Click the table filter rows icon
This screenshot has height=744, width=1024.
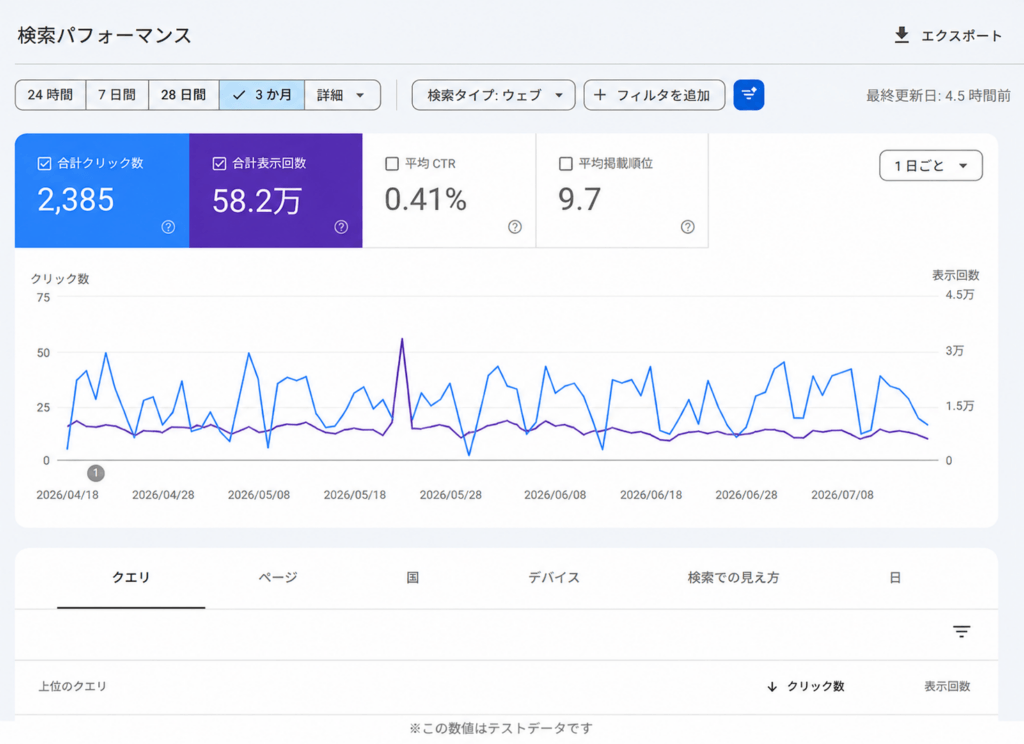pos(961,632)
